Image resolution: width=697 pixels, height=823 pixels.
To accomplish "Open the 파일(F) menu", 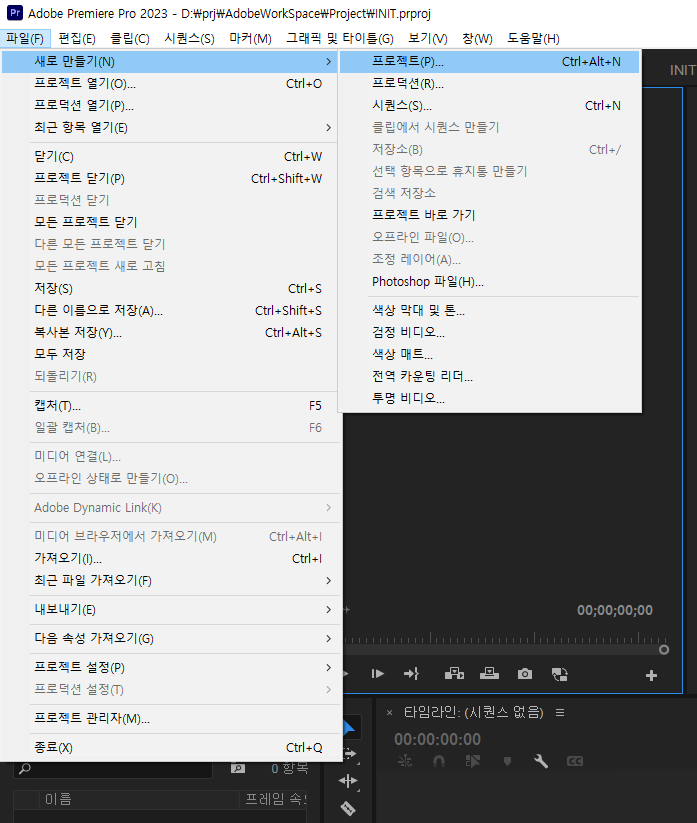I will pos(25,39).
